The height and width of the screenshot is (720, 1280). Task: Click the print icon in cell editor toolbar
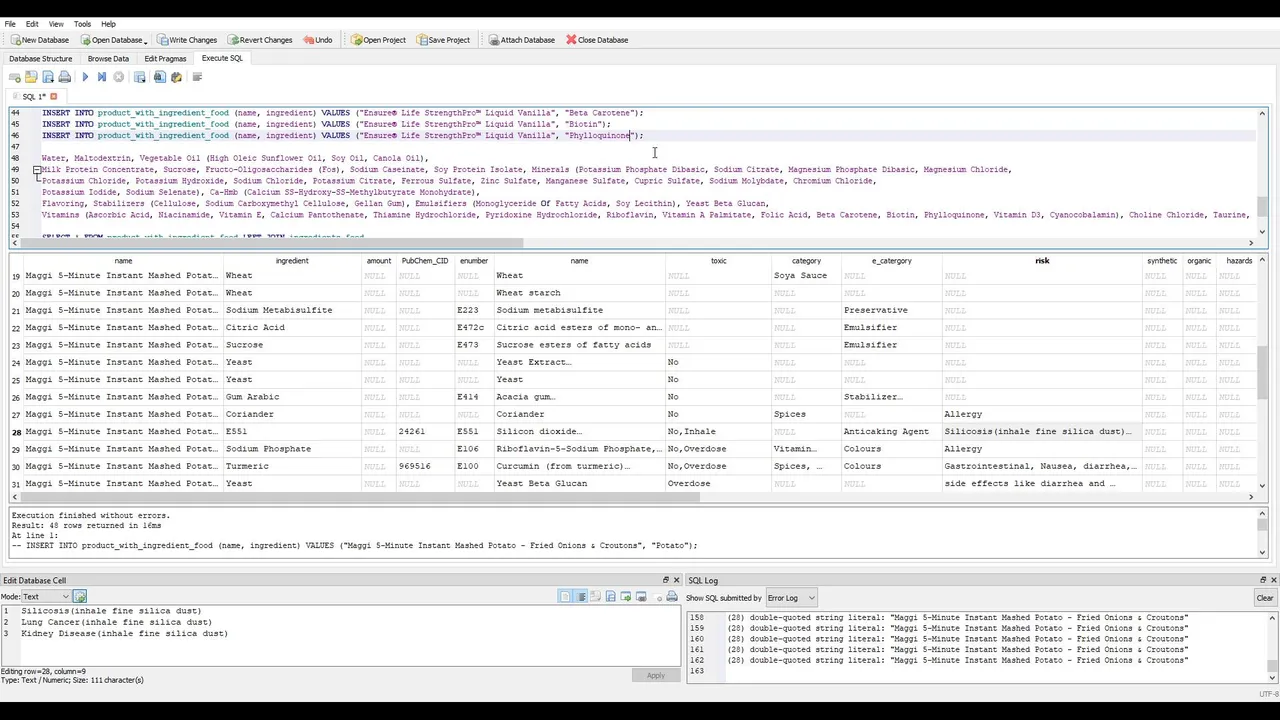671,597
